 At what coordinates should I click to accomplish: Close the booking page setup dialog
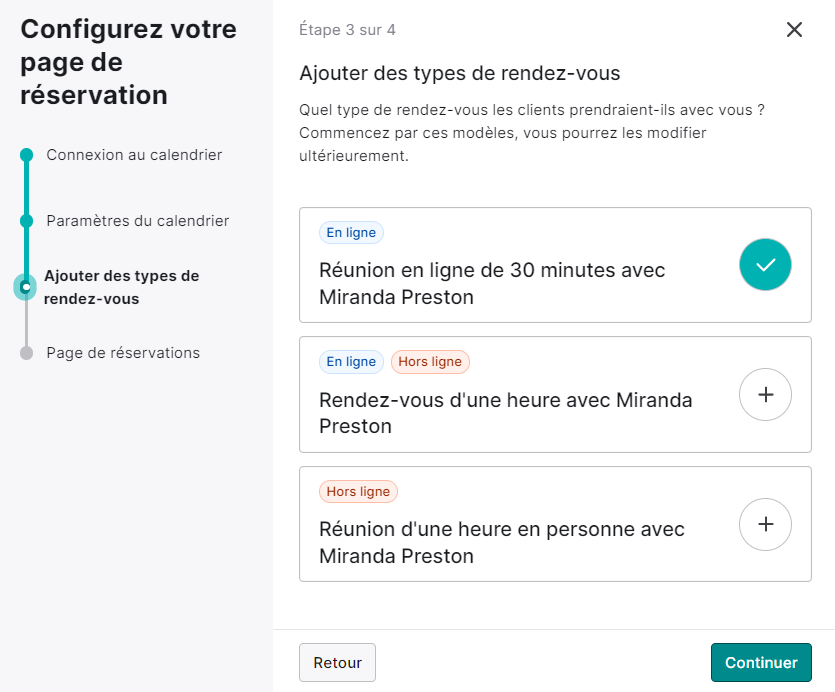(794, 30)
